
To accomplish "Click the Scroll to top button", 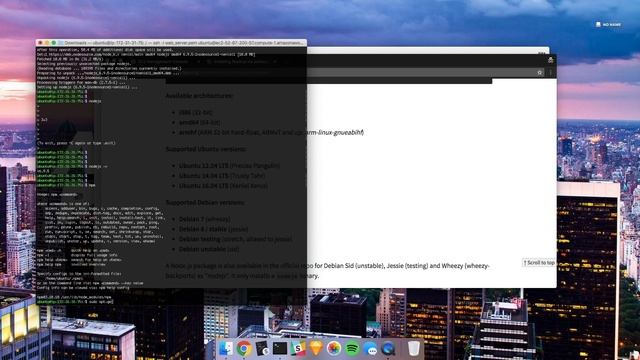I will click(x=539, y=263).
